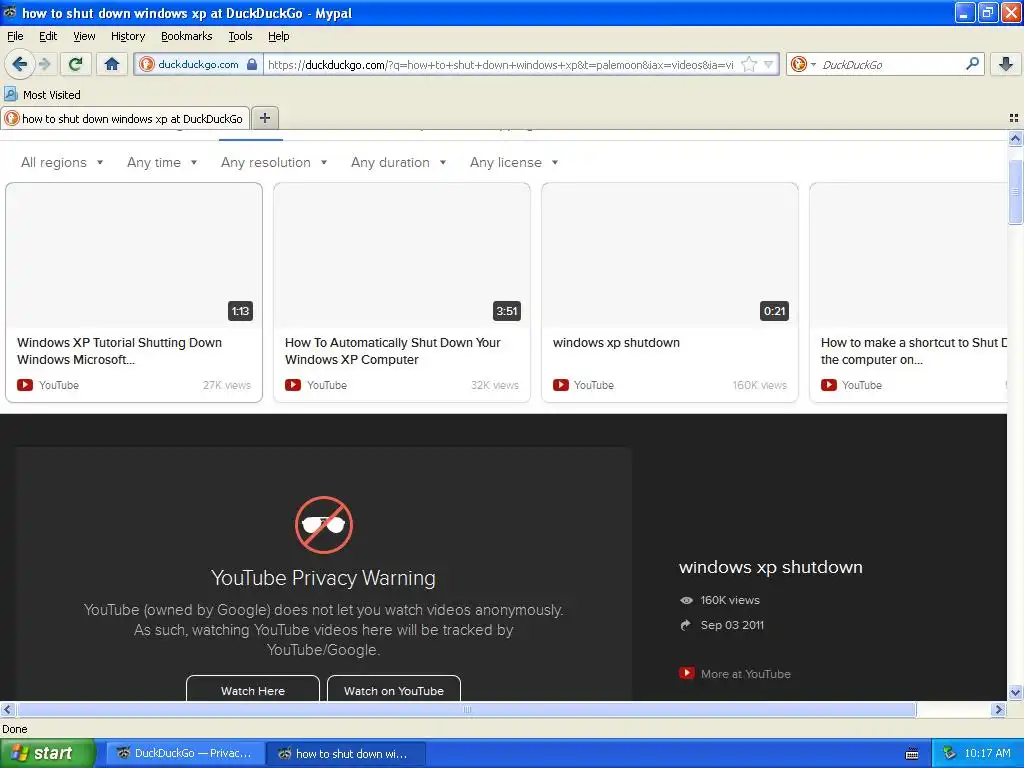Expand the Any license filter

514,162
